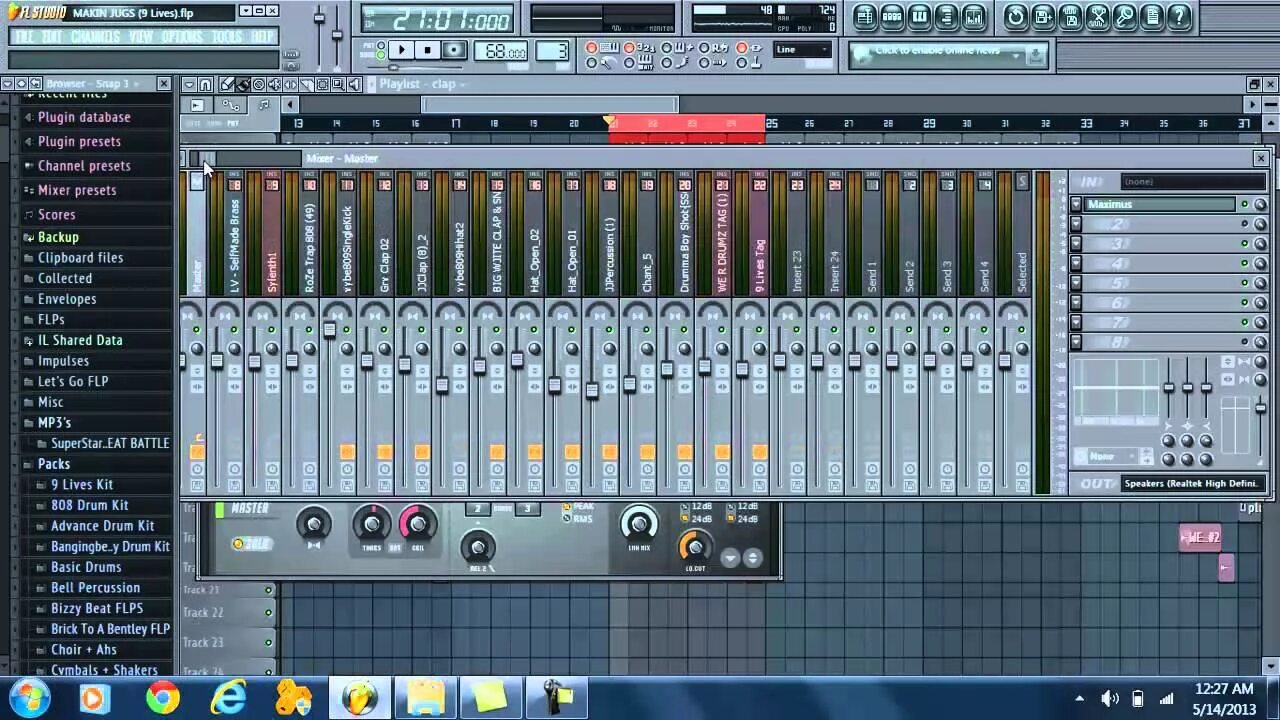Expand the Backup folder in Browser

pyautogui.click(x=58, y=237)
